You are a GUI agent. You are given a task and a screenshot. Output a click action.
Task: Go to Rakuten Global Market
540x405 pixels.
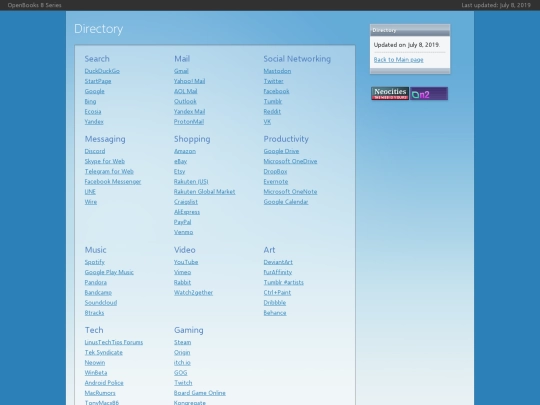click(x=205, y=192)
